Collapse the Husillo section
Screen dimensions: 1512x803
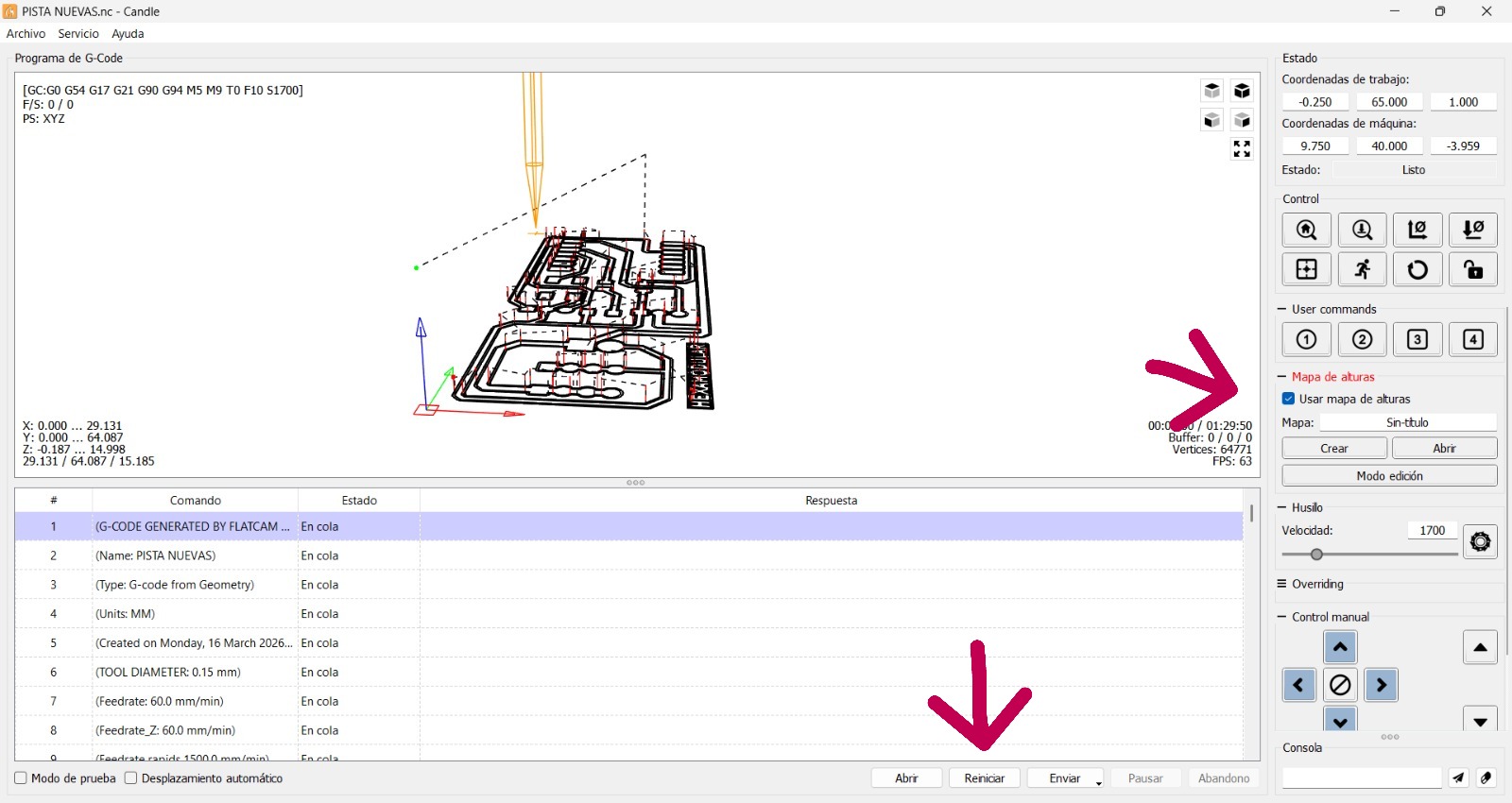click(x=1281, y=507)
